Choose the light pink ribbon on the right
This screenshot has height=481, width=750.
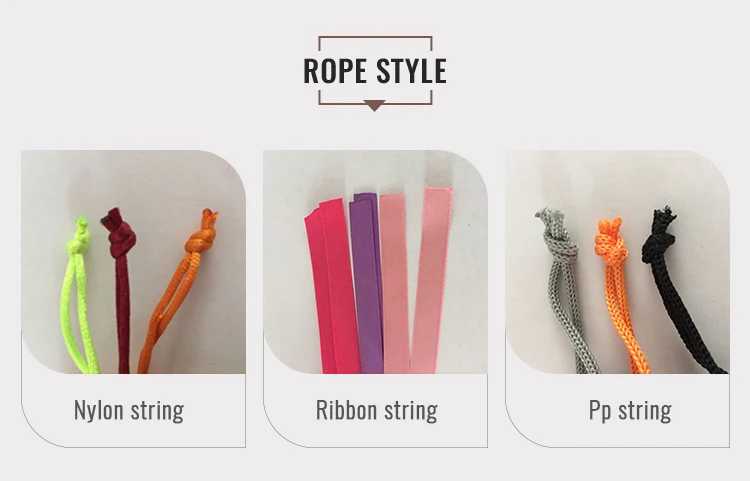coord(430,280)
